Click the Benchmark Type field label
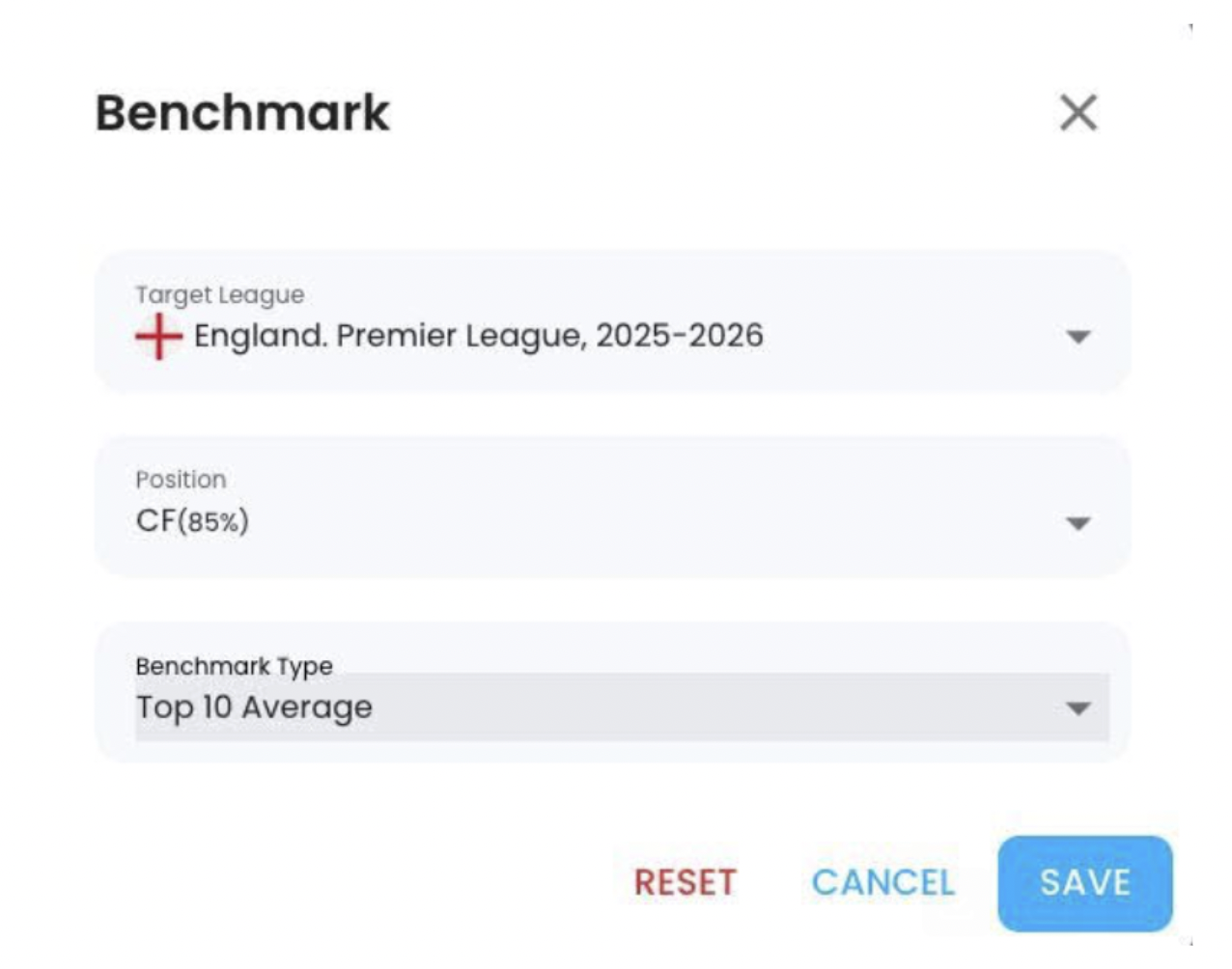Screen dimensions: 1232x969 (234, 666)
